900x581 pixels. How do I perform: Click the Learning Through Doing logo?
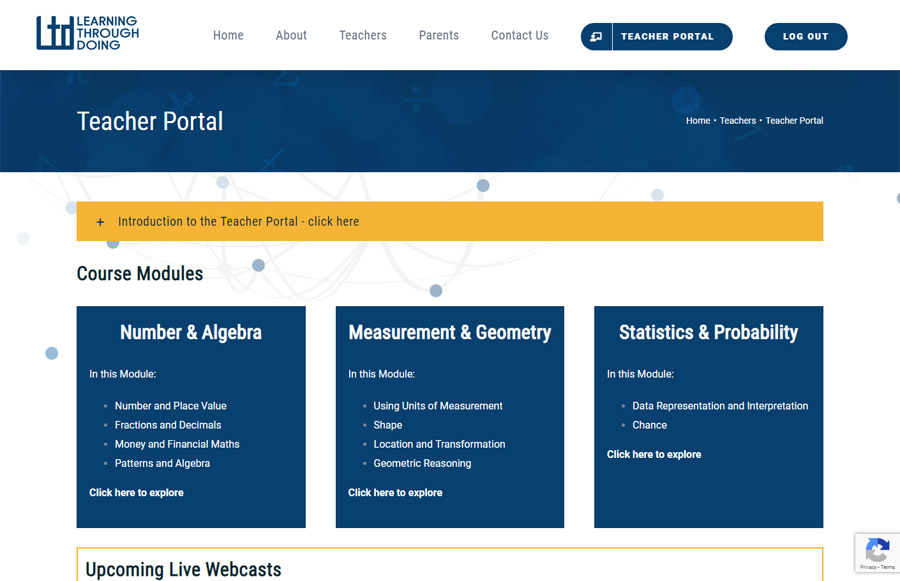[87, 33]
